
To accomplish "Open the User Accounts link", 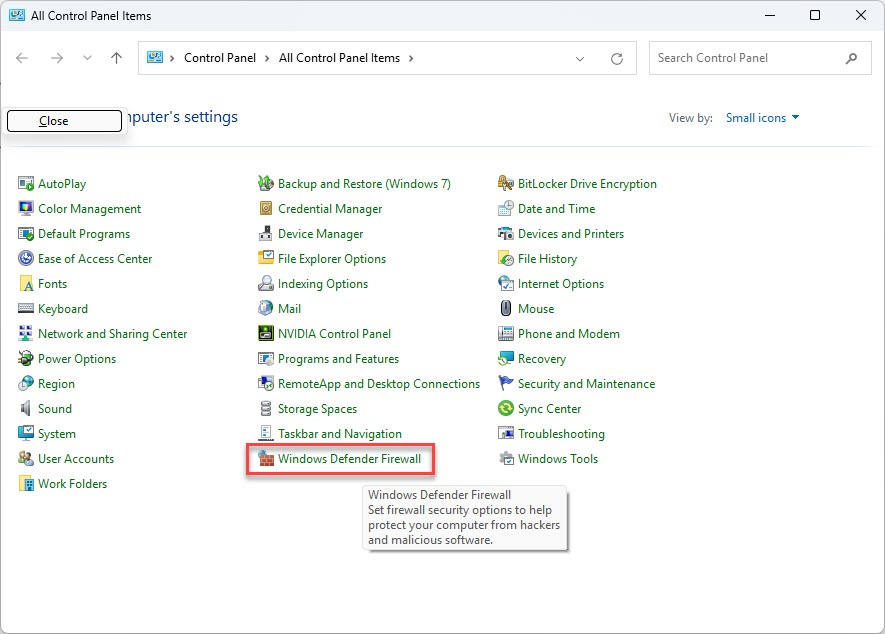I will pyautogui.click(x=76, y=459).
